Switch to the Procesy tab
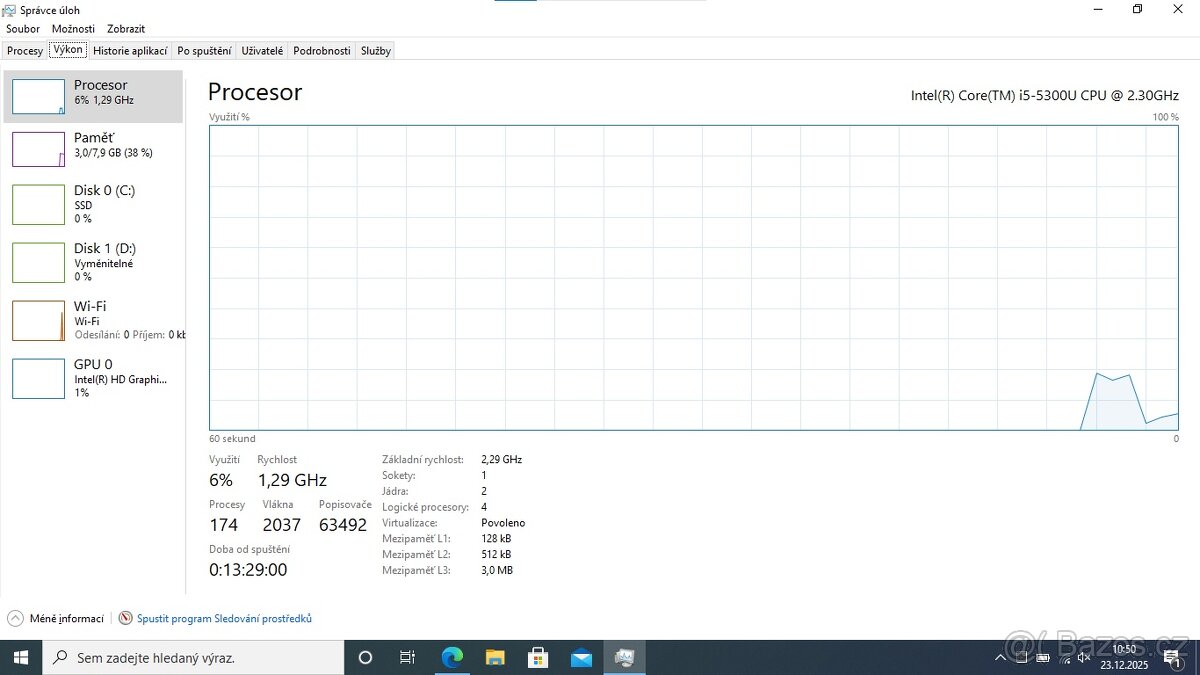The height and width of the screenshot is (675, 1200). (x=24, y=50)
